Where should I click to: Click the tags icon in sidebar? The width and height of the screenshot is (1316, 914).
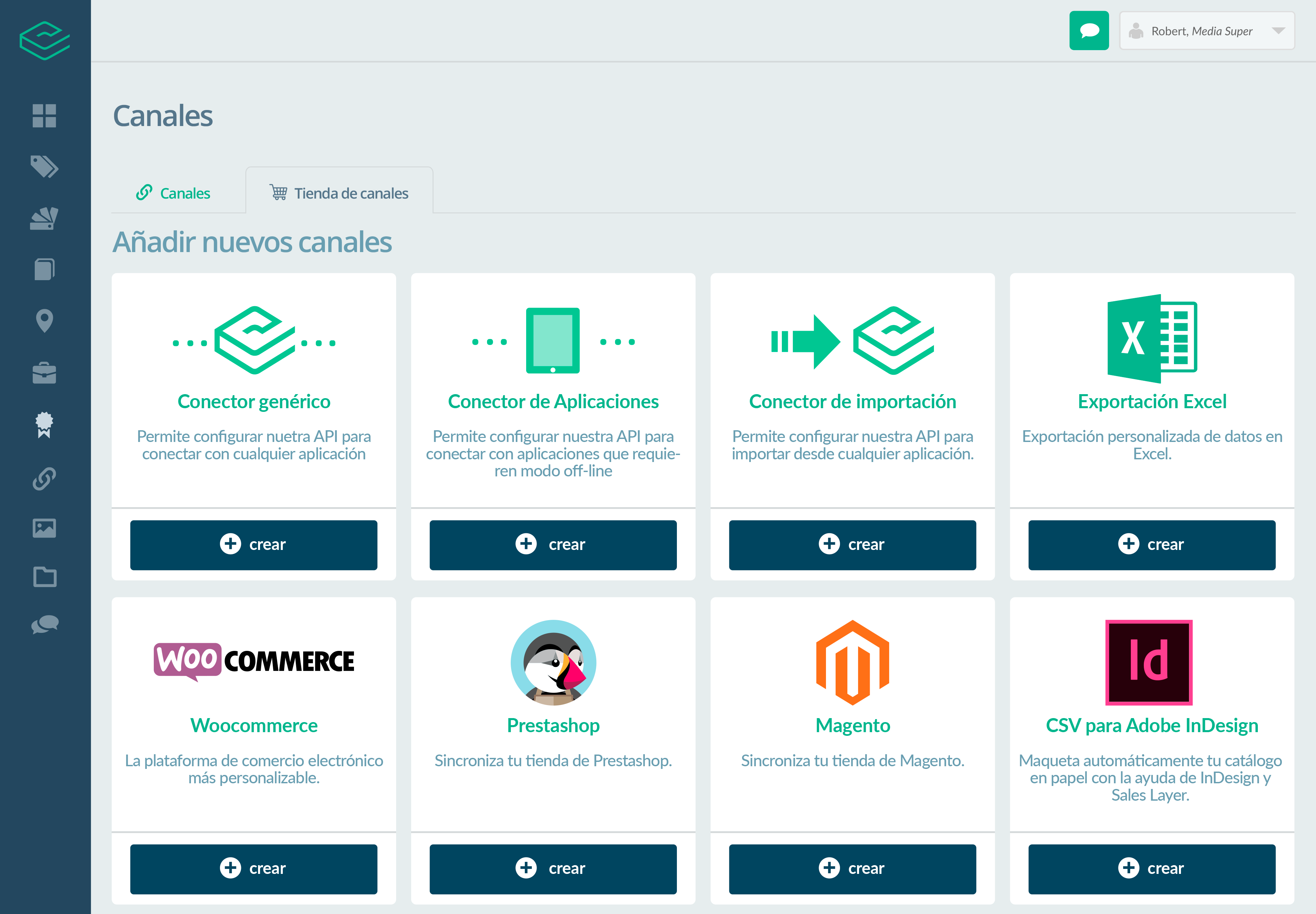click(x=44, y=166)
